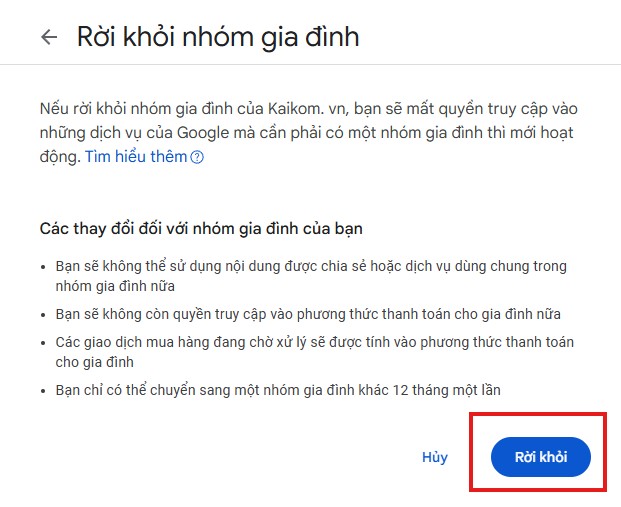The image size is (621, 507).
Task: Click the bullet dot before "Bạn sẽ không còn quyền"
Action: [x=43, y=315]
